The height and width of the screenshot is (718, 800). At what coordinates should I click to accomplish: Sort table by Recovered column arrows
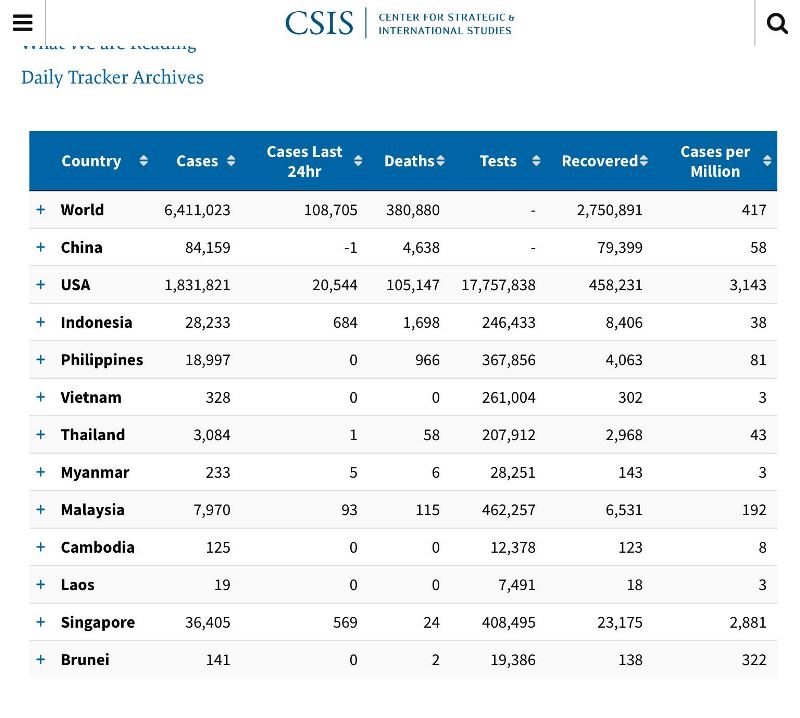coord(644,161)
